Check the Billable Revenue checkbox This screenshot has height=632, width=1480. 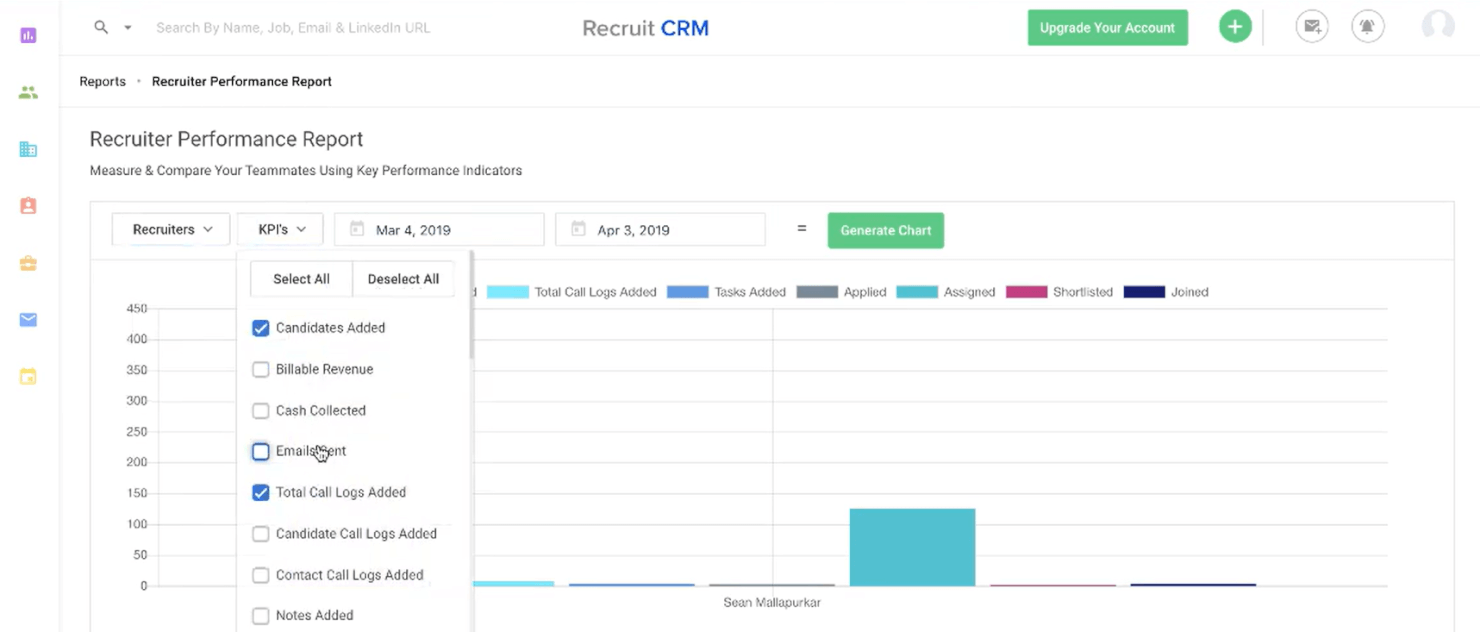tap(261, 369)
